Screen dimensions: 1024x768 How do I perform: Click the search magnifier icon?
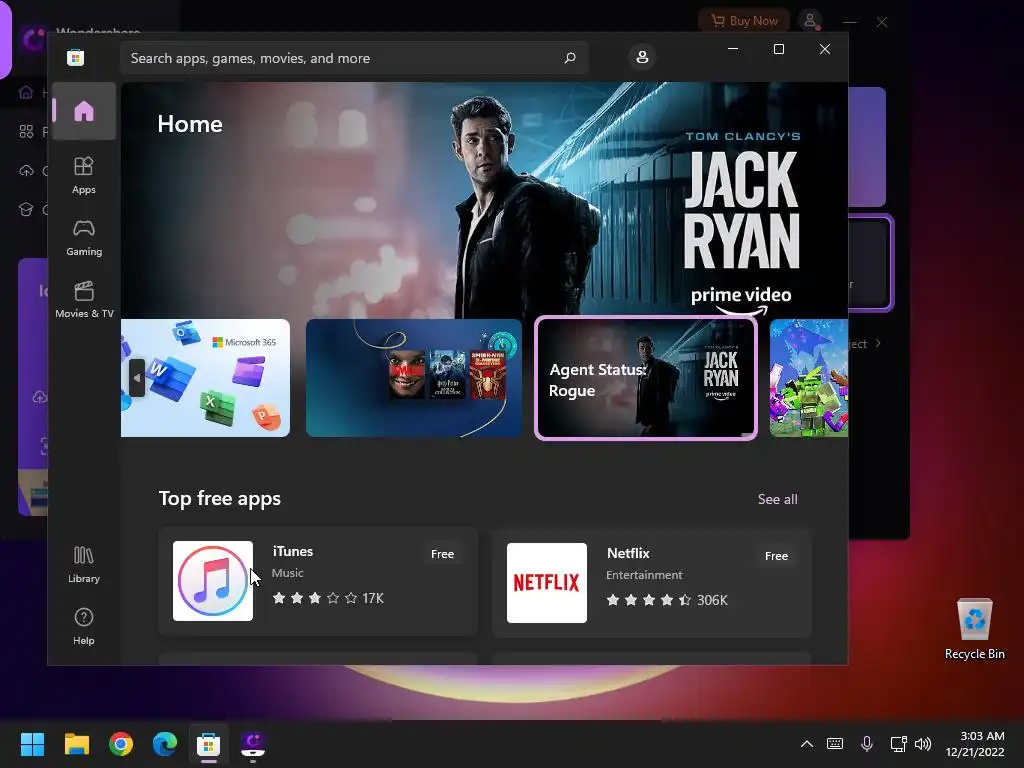[x=570, y=57]
